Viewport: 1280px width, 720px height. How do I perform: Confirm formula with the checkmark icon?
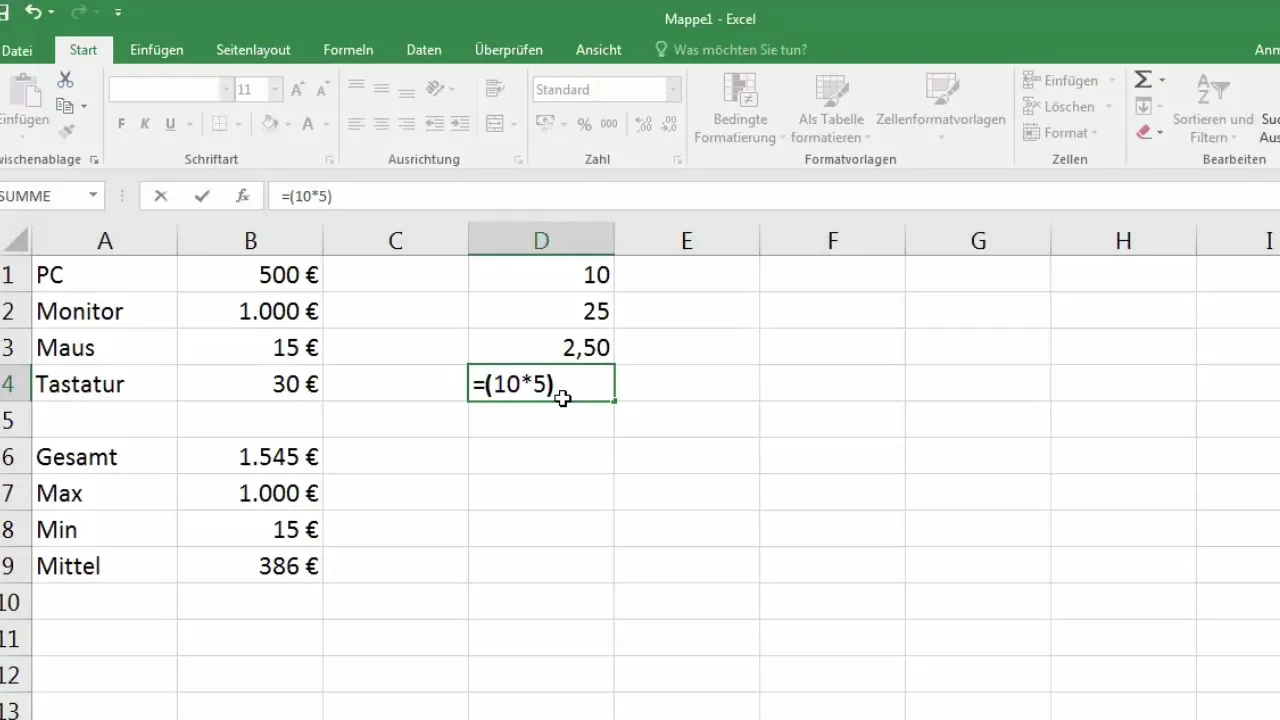[x=202, y=196]
